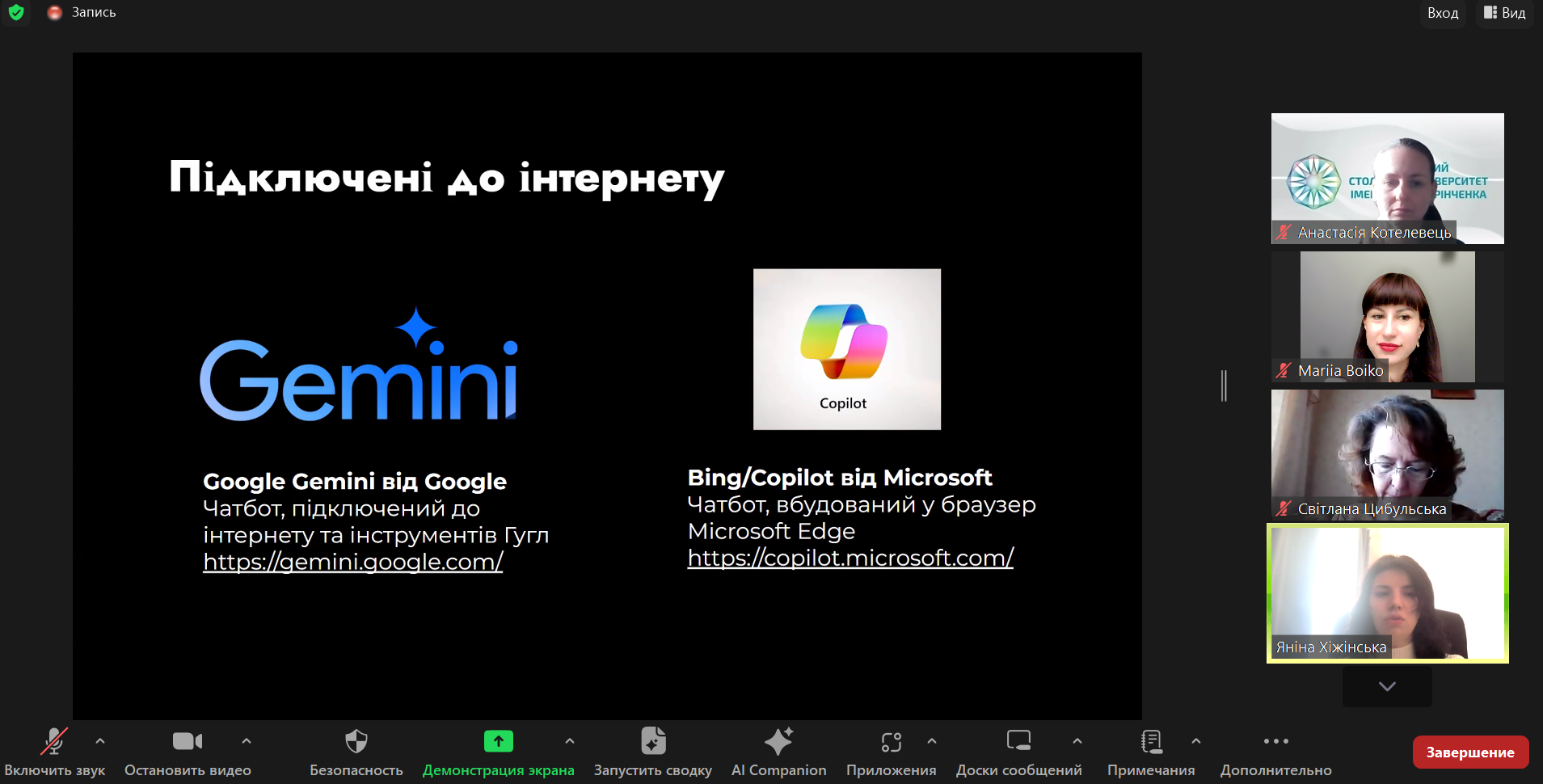
Task: Expand audio options arrow next to microphone
Action: (100, 740)
